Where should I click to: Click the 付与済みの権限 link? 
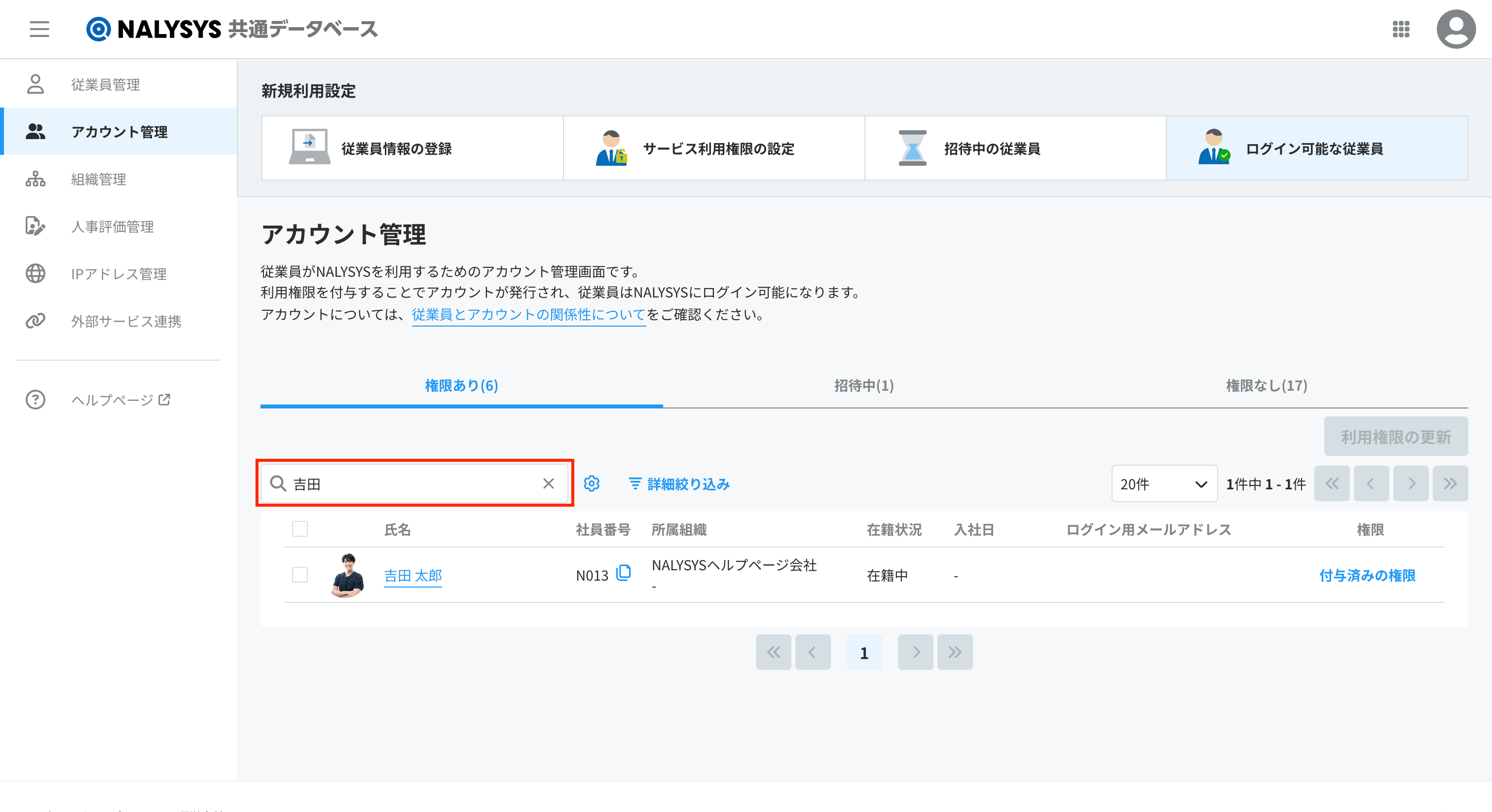point(1367,575)
